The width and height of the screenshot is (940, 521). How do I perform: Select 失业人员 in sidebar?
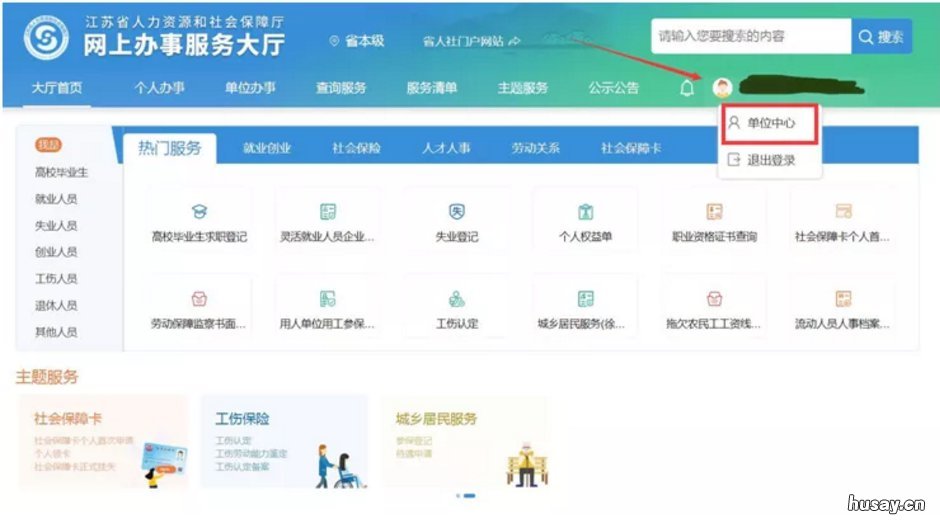[x=56, y=225]
